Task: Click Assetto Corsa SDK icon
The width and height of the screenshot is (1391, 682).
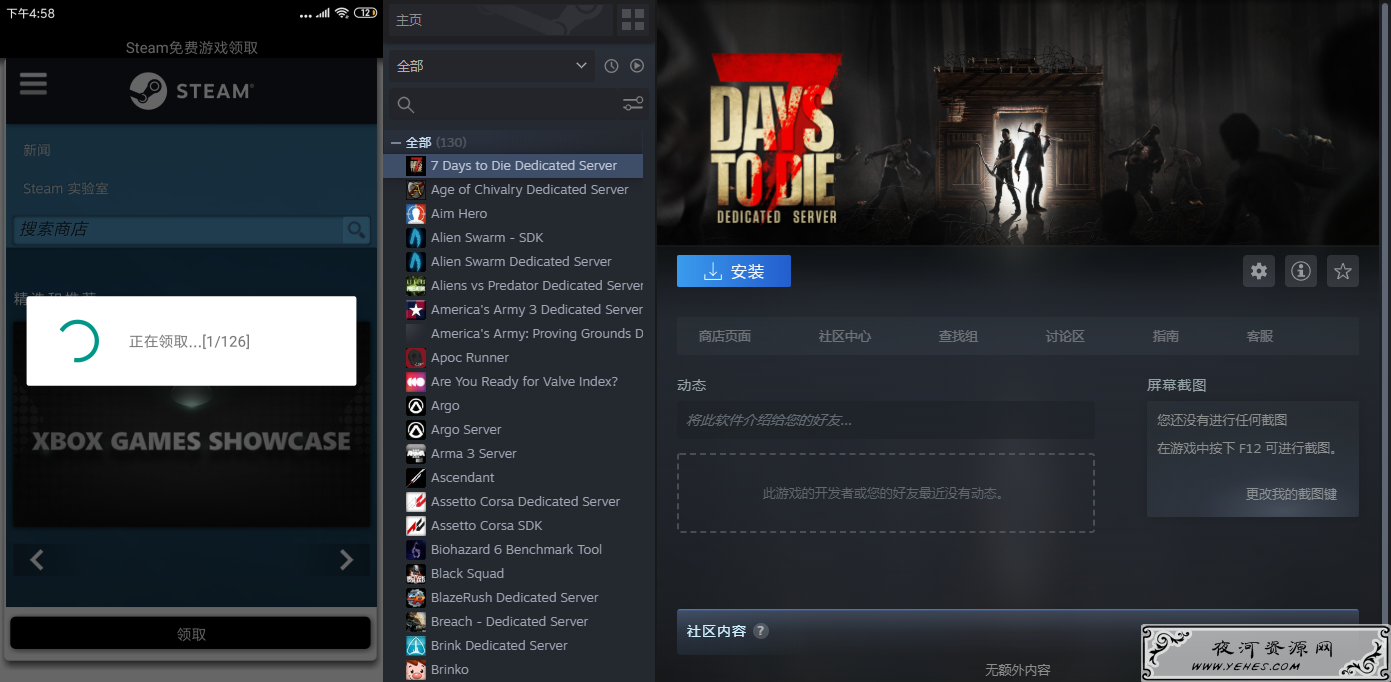Action: click(416, 526)
